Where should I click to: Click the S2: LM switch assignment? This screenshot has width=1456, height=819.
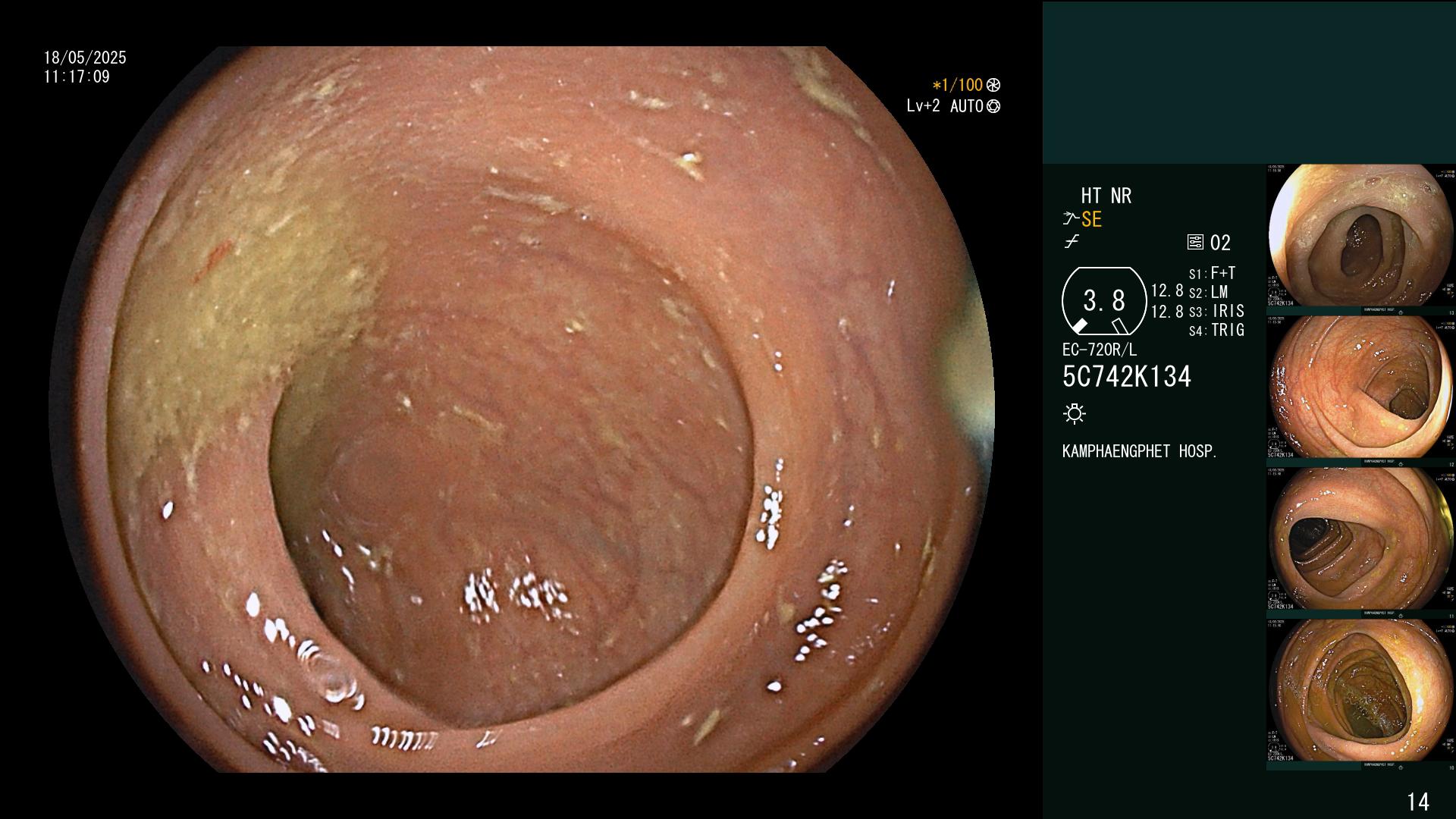(x=1208, y=292)
